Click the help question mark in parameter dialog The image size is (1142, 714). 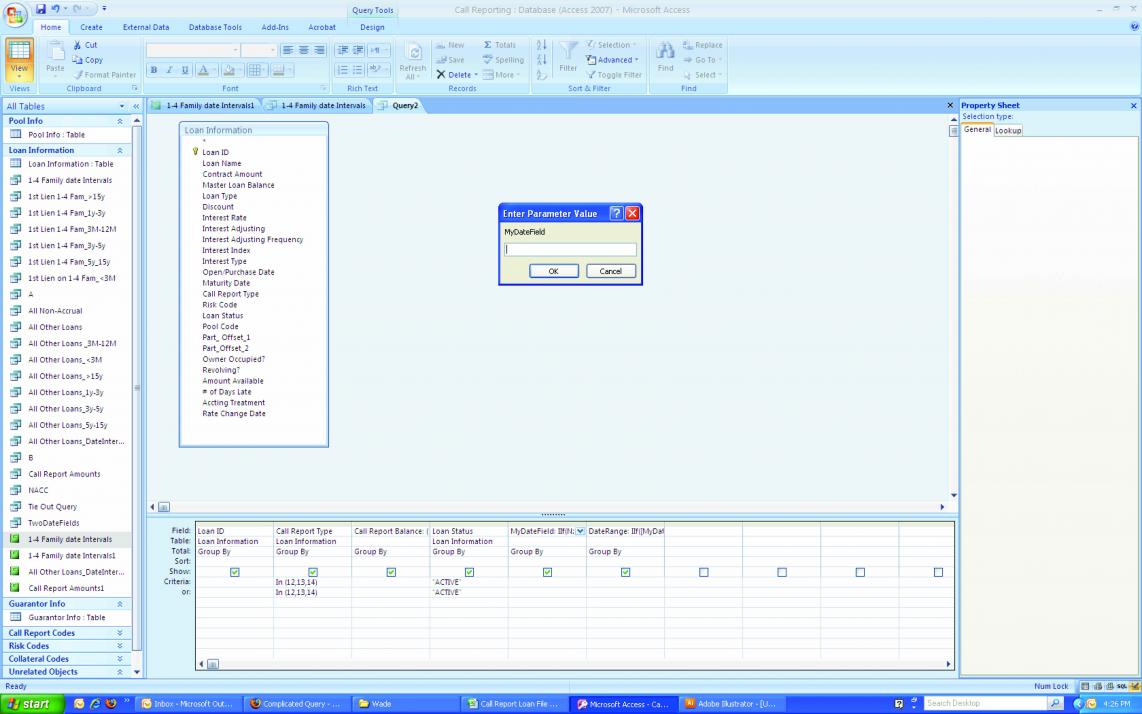point(616,213)
